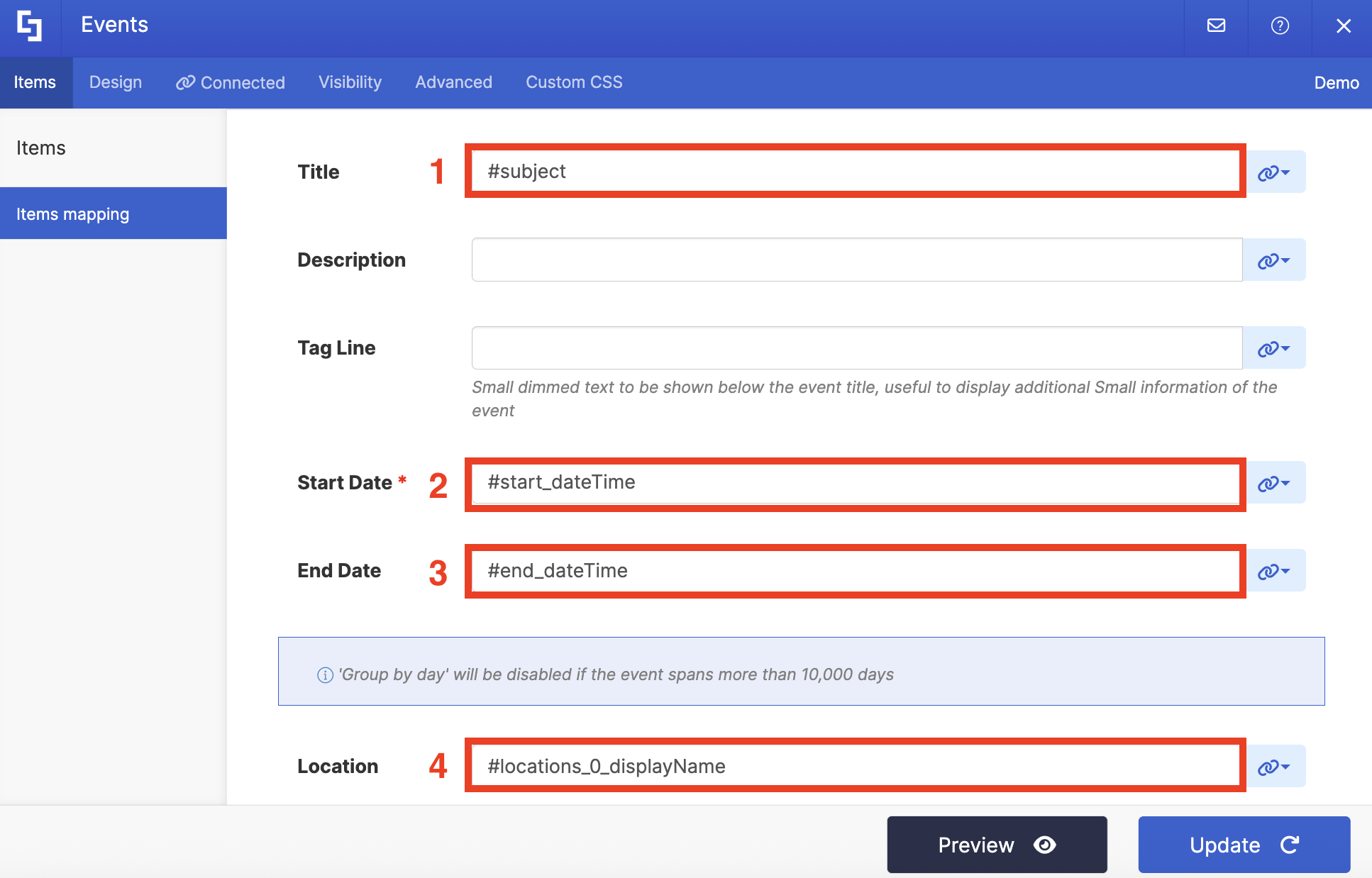Open Tag Line field connect-link dropdown

pos(1274,348)
